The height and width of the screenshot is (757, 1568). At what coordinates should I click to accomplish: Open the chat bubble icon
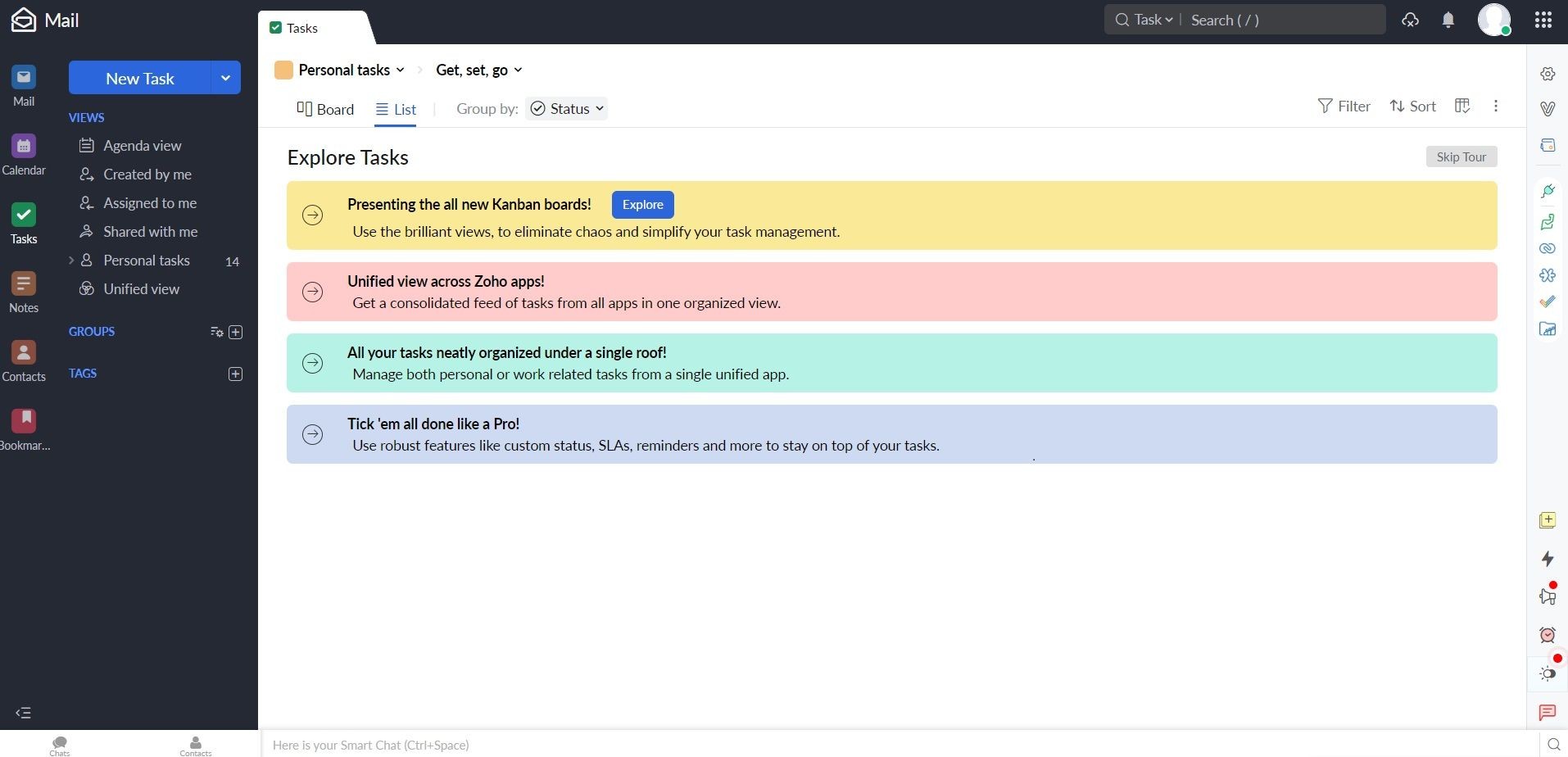1548,713
